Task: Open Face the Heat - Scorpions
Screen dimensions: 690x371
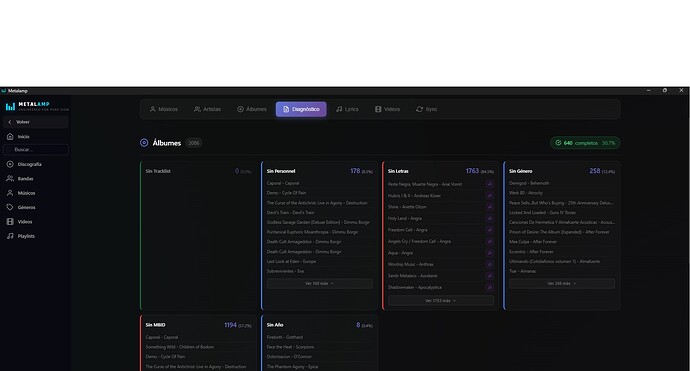Action: [x=290, y=347]
